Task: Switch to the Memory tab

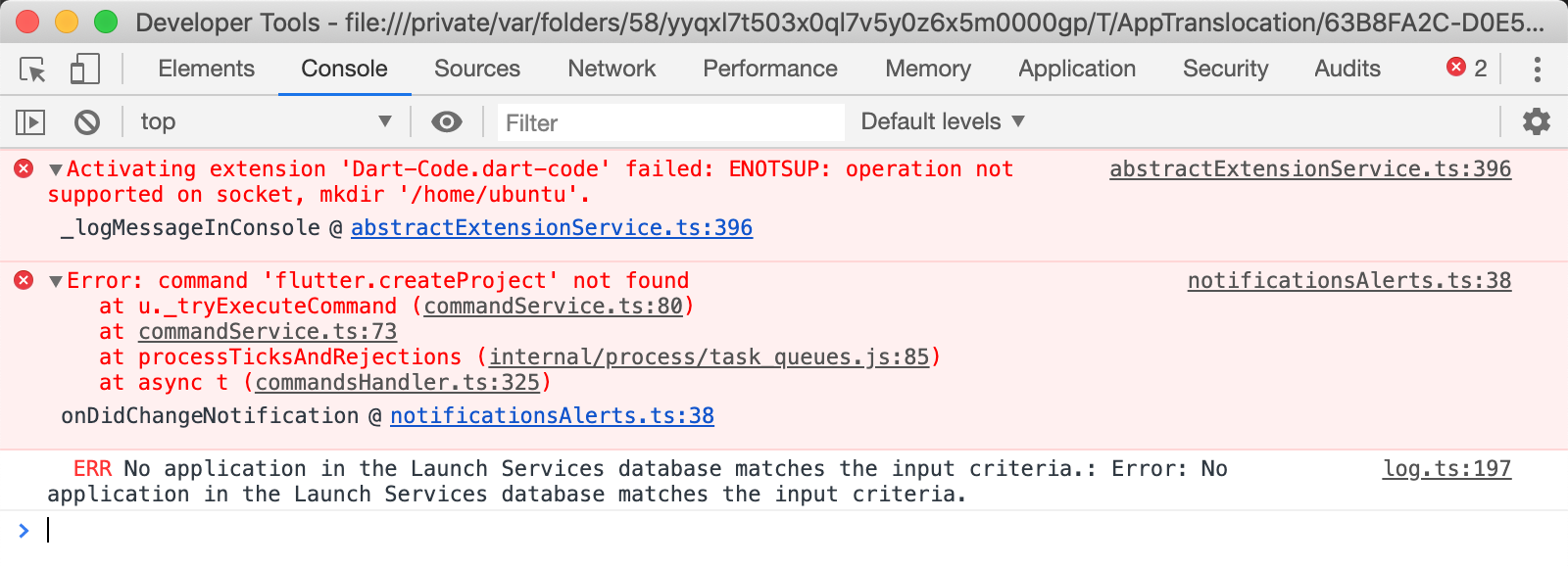Action: 927,69
